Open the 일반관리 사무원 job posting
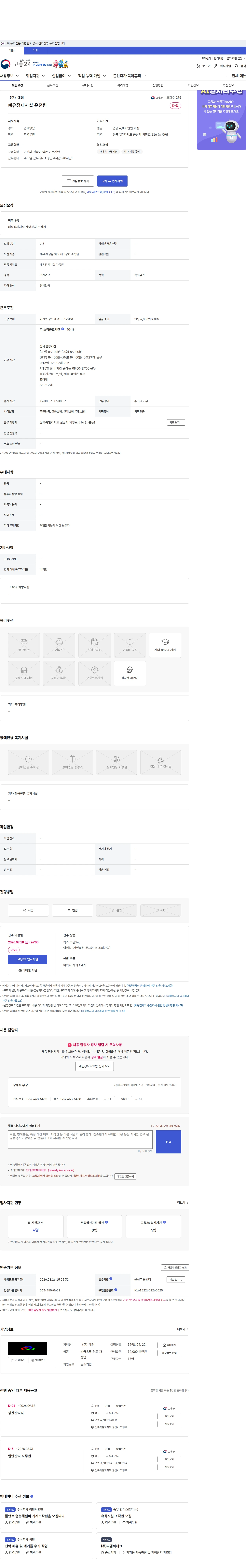This screenshot has height=1568, width=246. (x=20, y=1456)
